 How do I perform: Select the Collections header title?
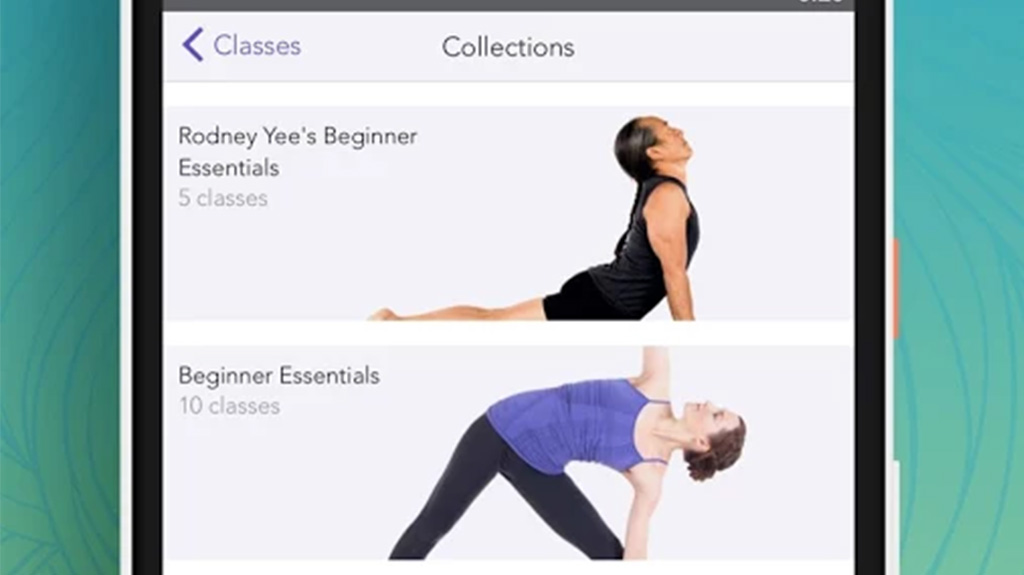pos(508,47)
